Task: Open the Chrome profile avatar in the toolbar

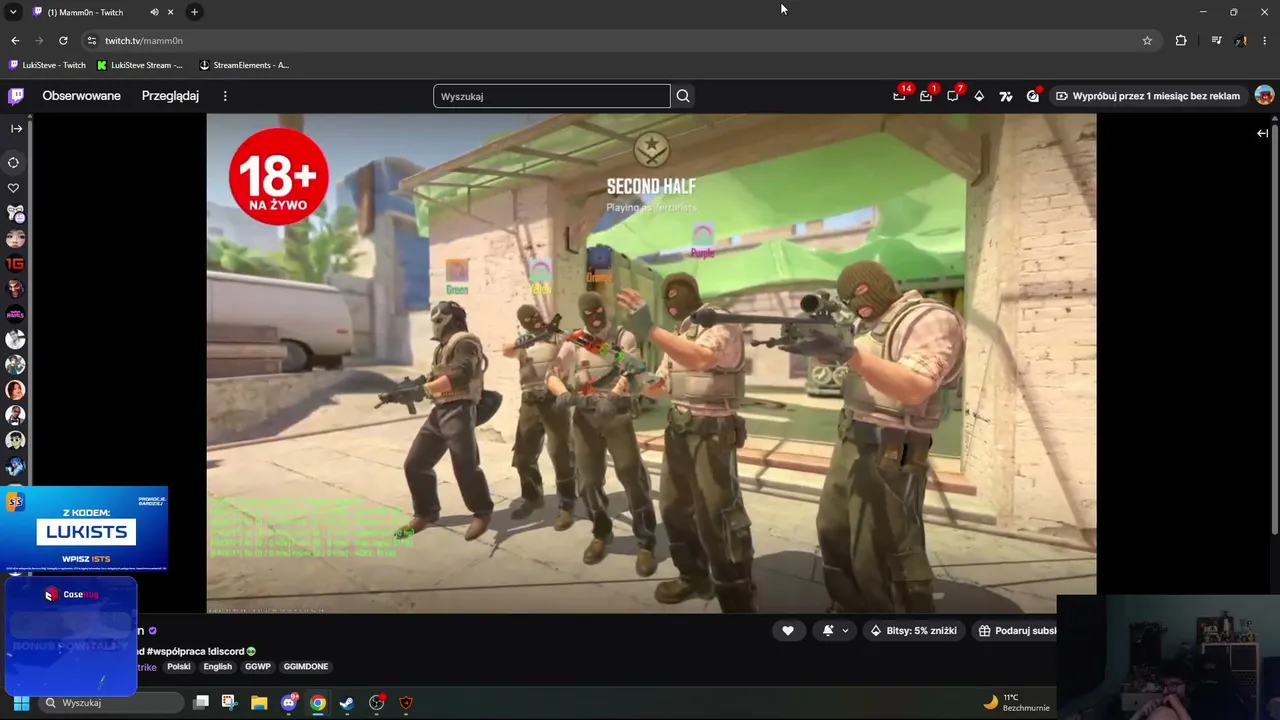Action: [x=1241, y=41]
